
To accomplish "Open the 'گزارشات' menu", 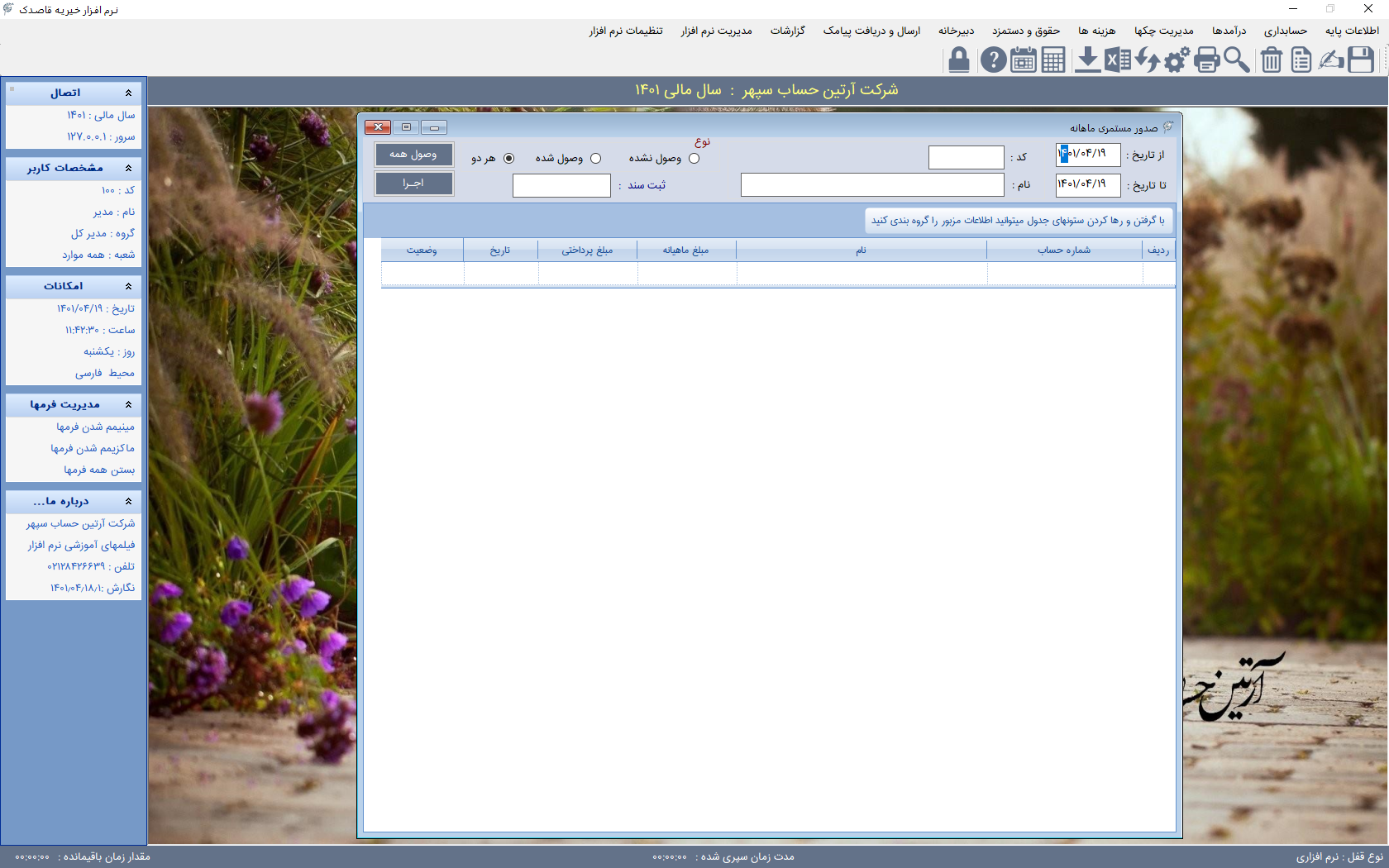I will click(787, 31).
